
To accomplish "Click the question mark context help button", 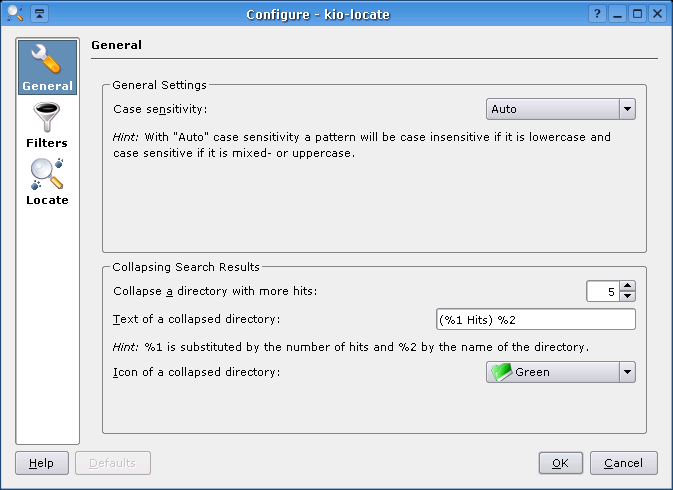I will pyautogui.click(x=597, y=14).
